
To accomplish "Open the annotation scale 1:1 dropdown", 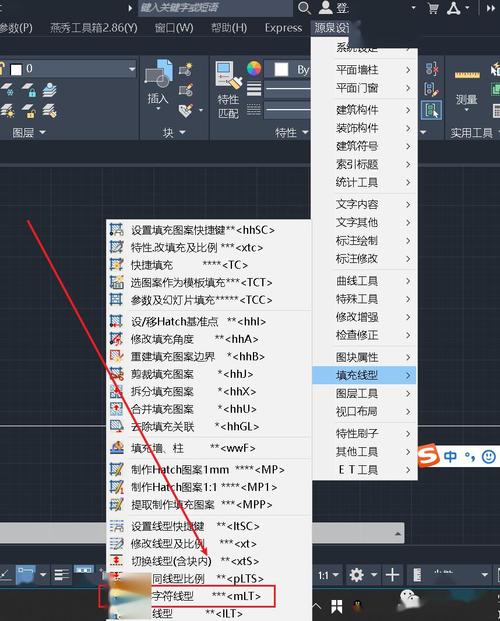I will tap(329, 575).
